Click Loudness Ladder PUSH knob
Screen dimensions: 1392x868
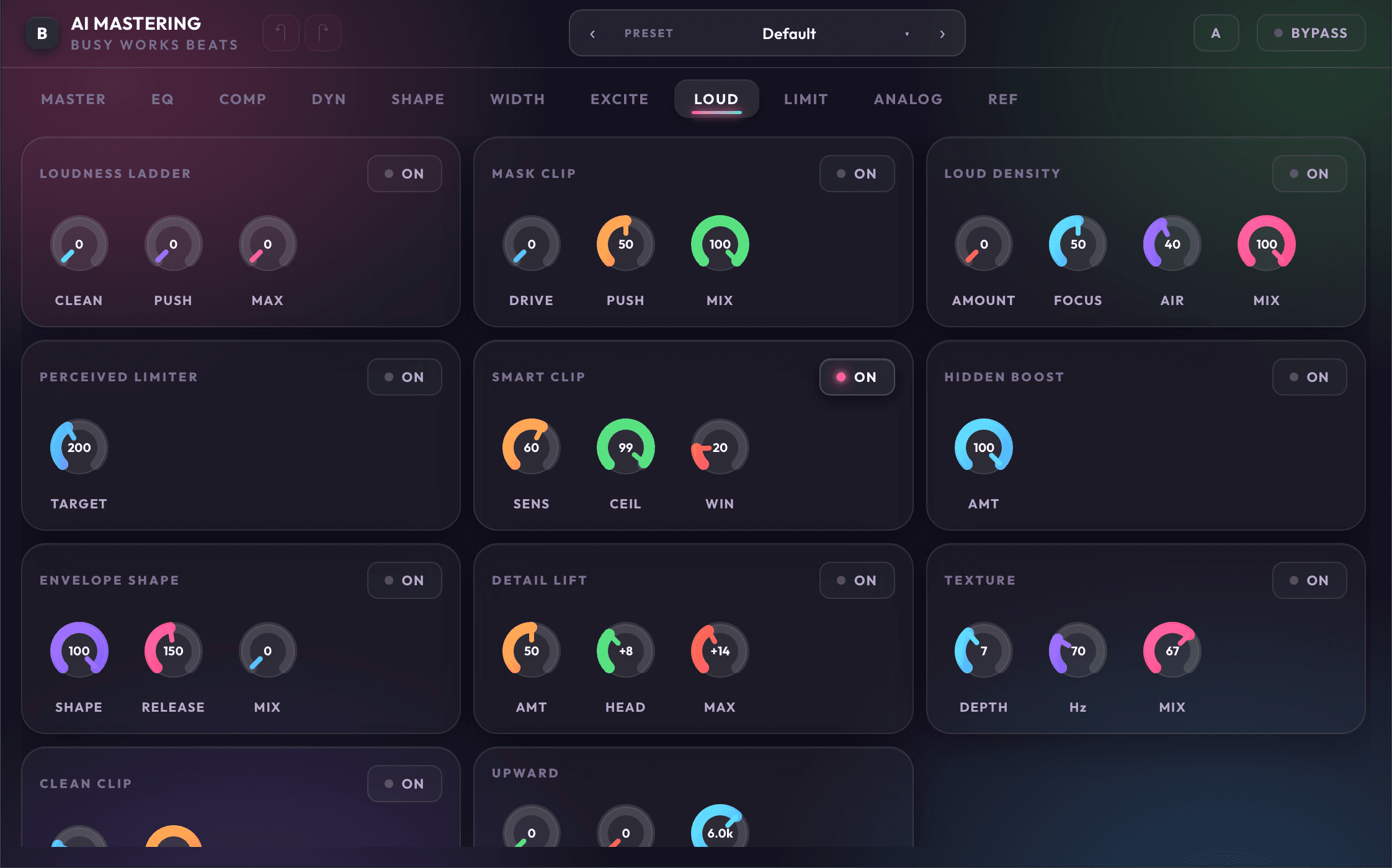tap(174, 244)
